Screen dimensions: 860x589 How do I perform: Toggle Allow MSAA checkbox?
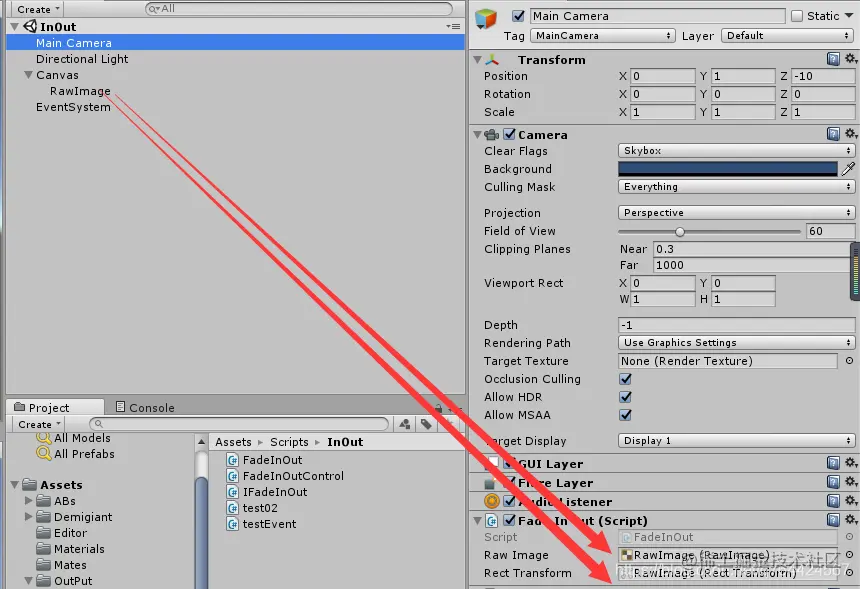(625, 415)
